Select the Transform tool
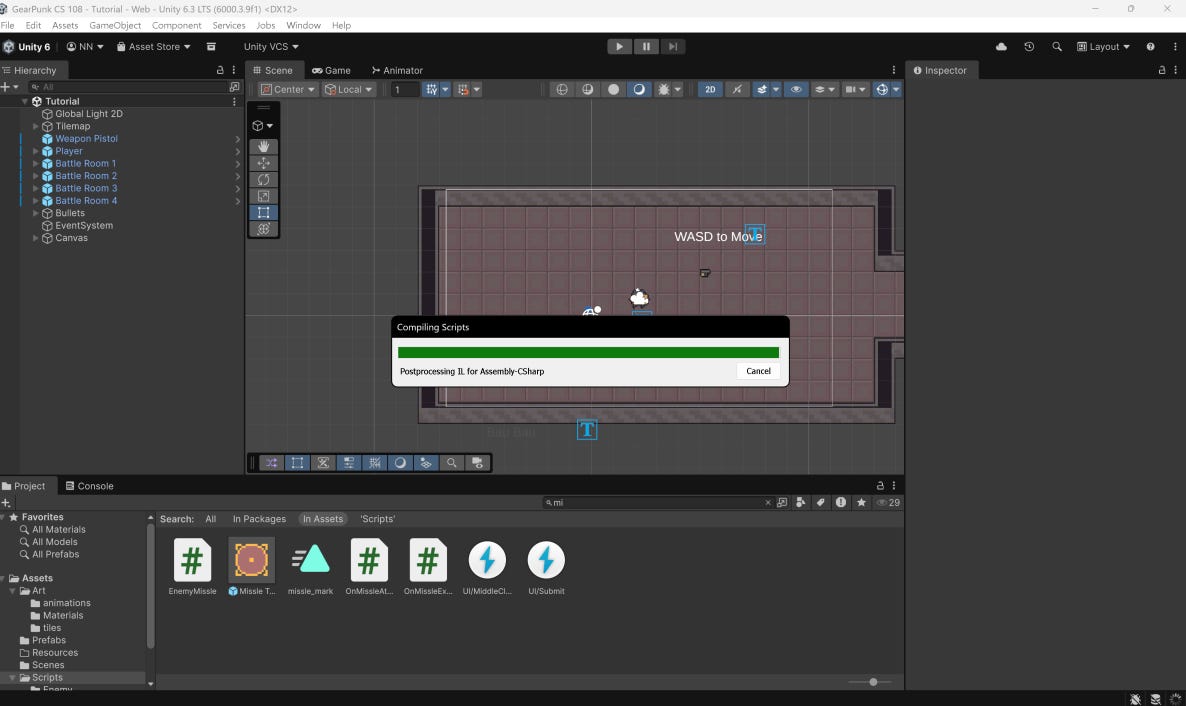Image resolution: width=1186 pixels, height=706 pixels. coord(263,229)
